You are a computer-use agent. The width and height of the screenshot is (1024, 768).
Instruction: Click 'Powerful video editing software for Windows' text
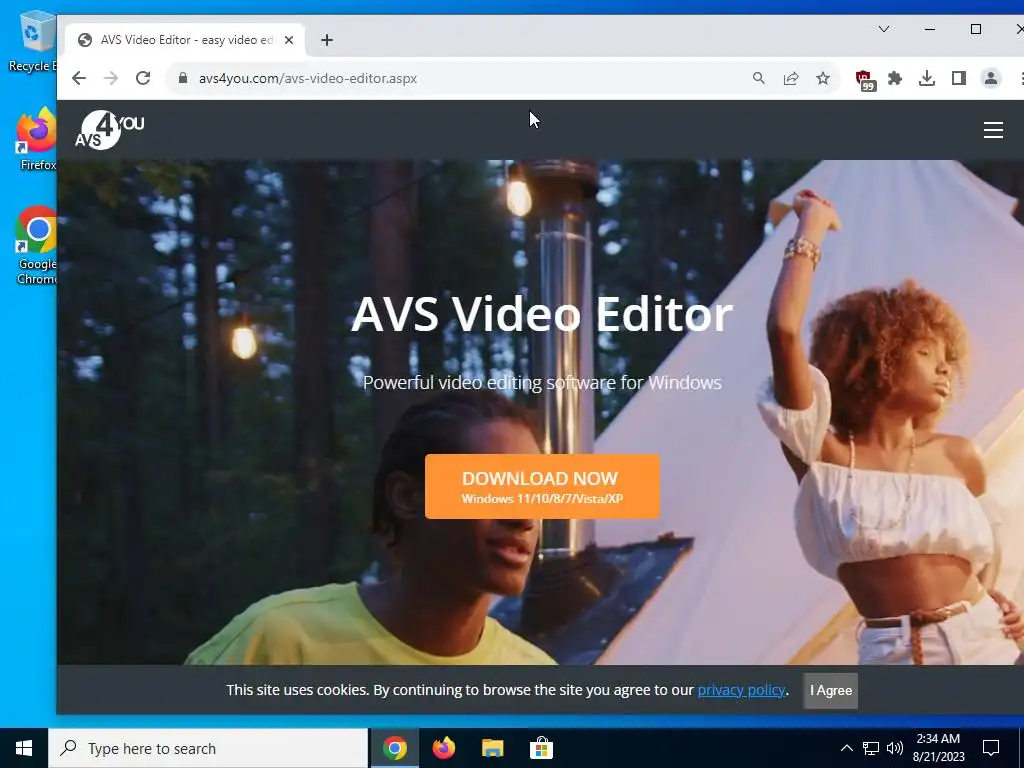[542, 382]
